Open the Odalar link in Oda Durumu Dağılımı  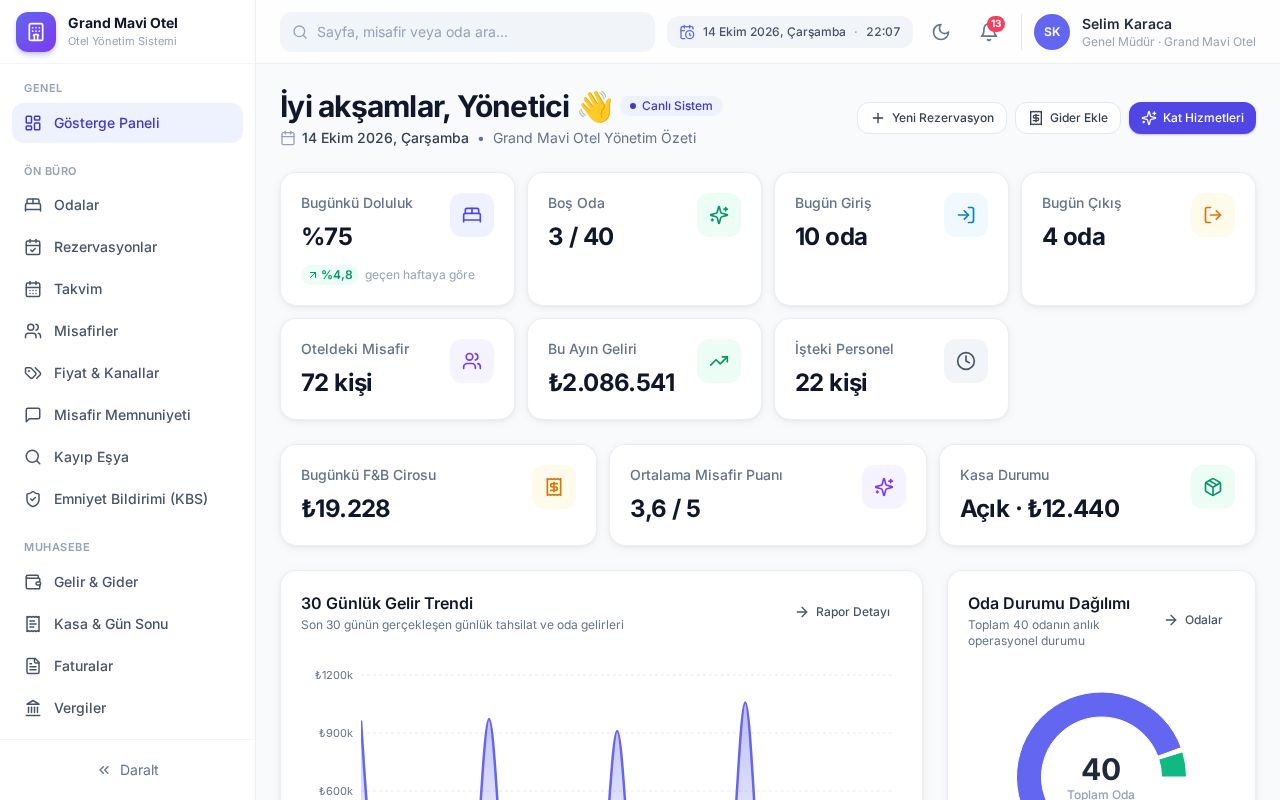click(x=1194, y=620)
